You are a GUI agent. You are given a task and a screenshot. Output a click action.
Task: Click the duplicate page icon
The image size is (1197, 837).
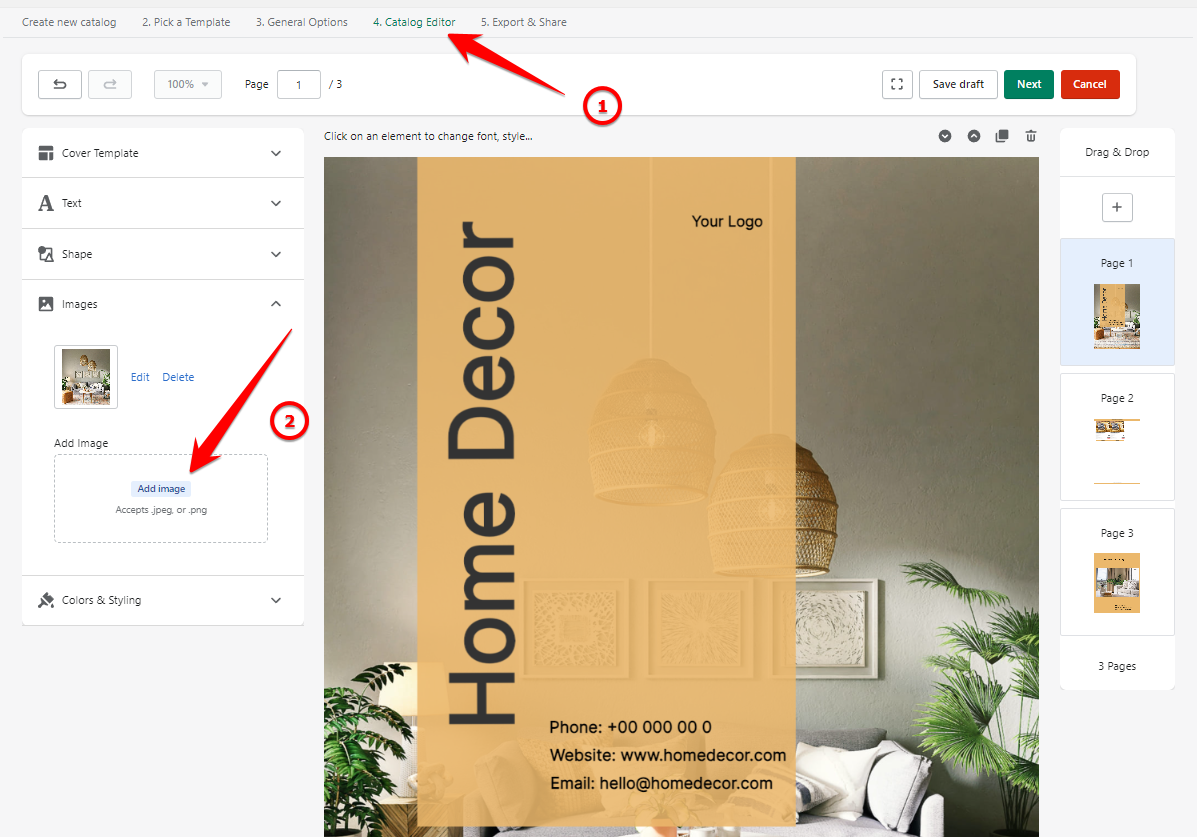click(1002, 136)
